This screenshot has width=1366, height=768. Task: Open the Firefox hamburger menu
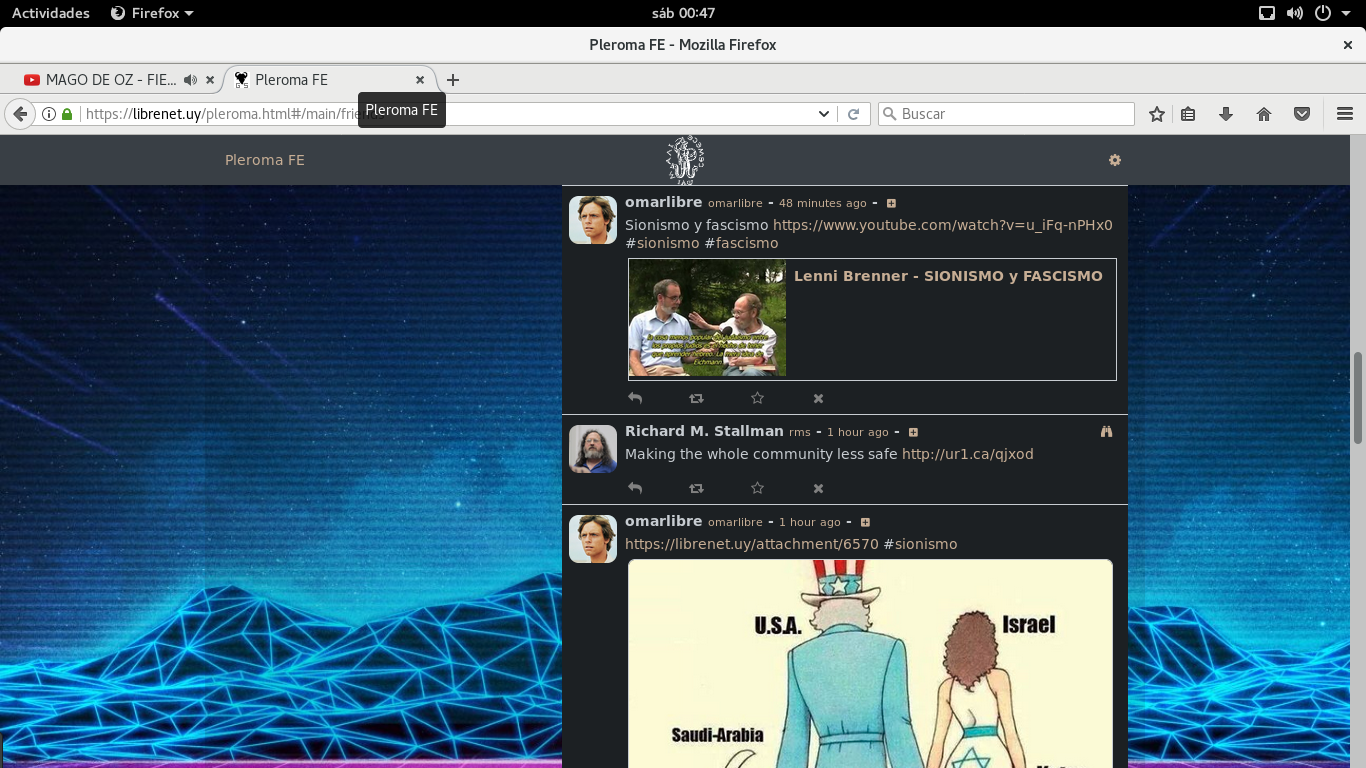click(x=1345, y=114)
